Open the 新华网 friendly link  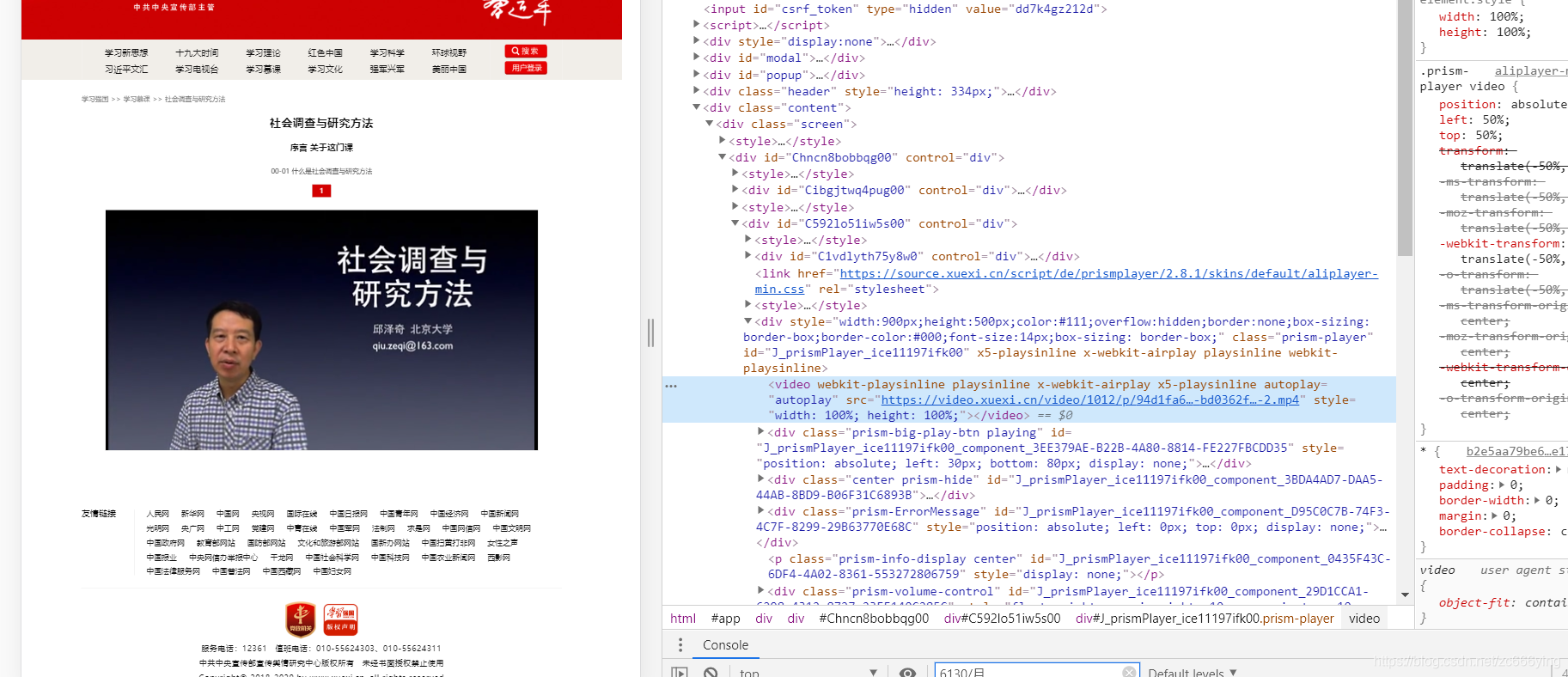192,514
